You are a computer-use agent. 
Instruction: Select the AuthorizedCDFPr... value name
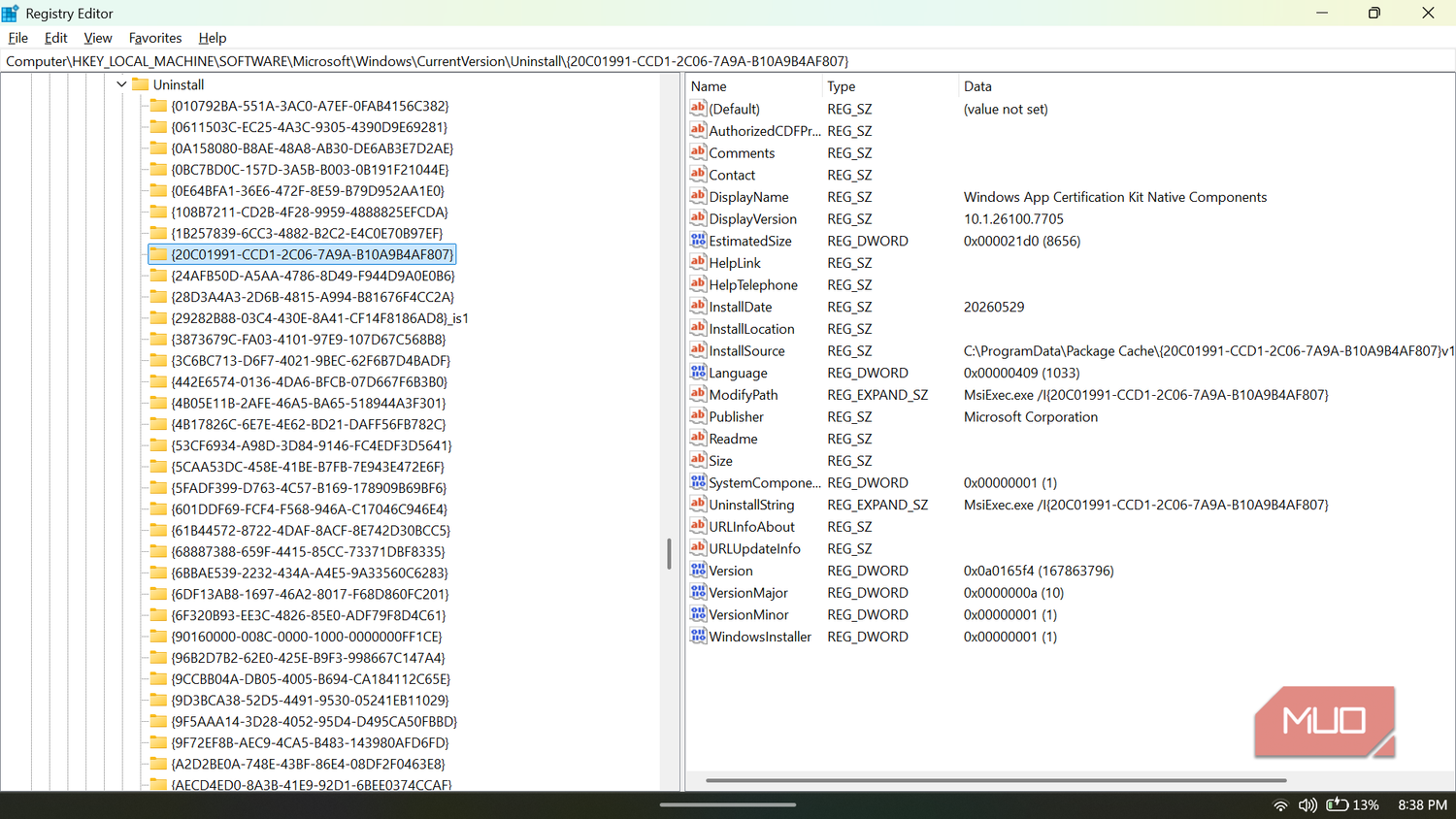pyautogui.click(x=765, y=131)
